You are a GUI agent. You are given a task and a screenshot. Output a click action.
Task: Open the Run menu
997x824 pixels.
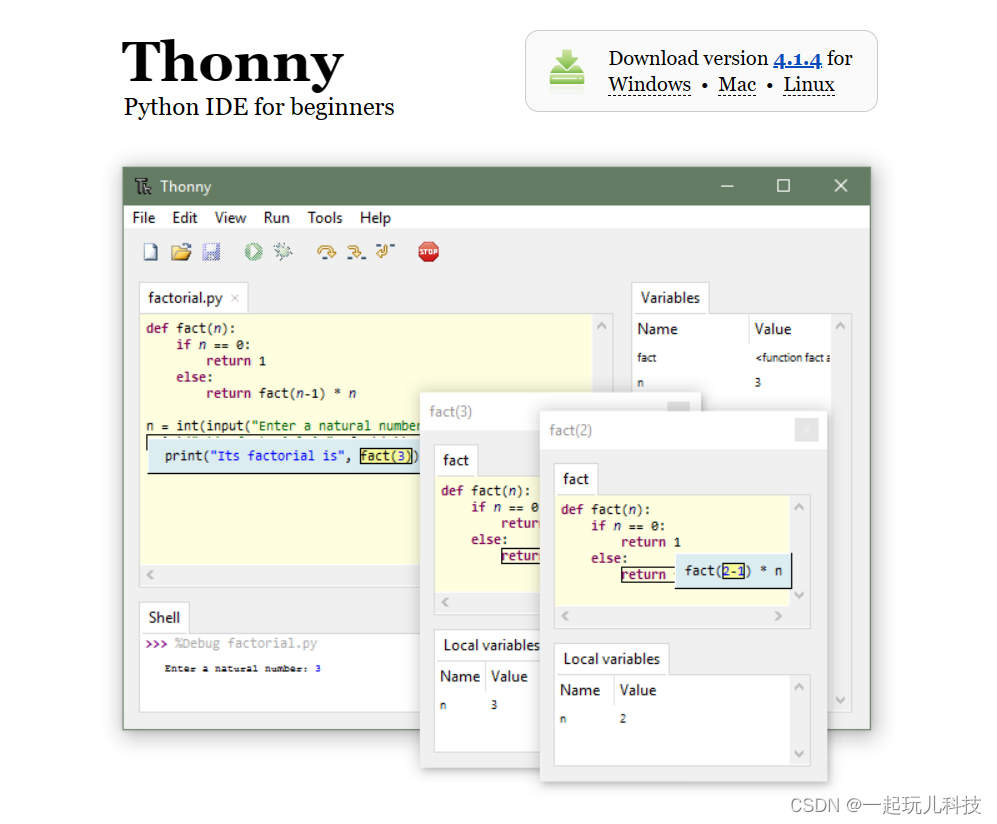[x=277, y=218]
